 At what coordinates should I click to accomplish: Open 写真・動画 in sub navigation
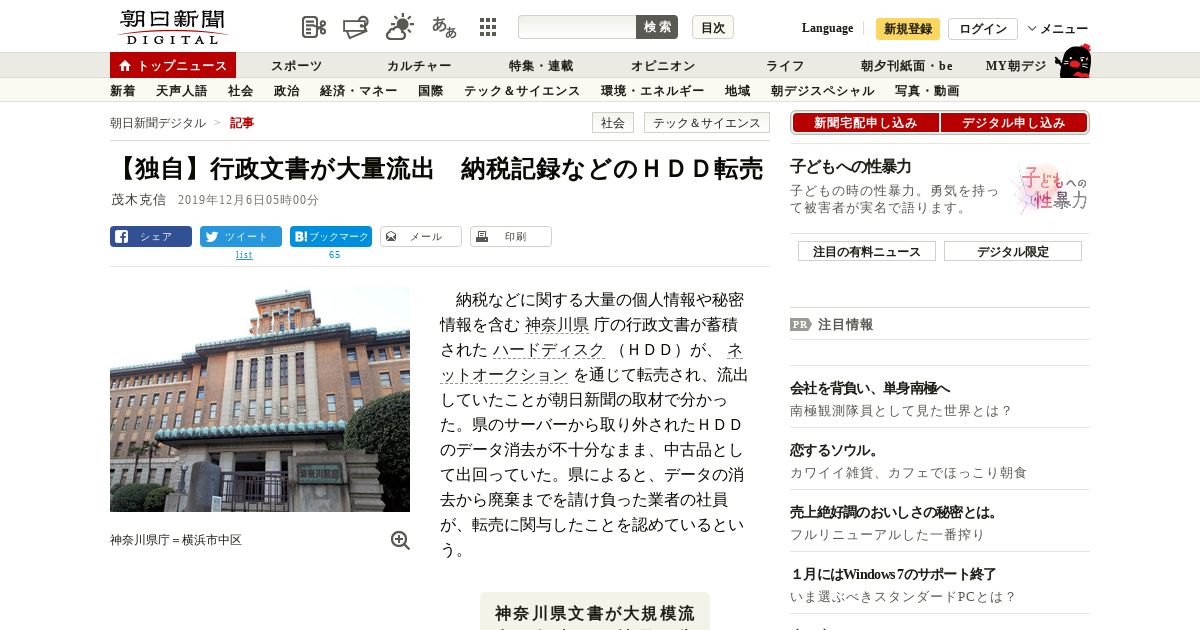click(x=927, y=91)
